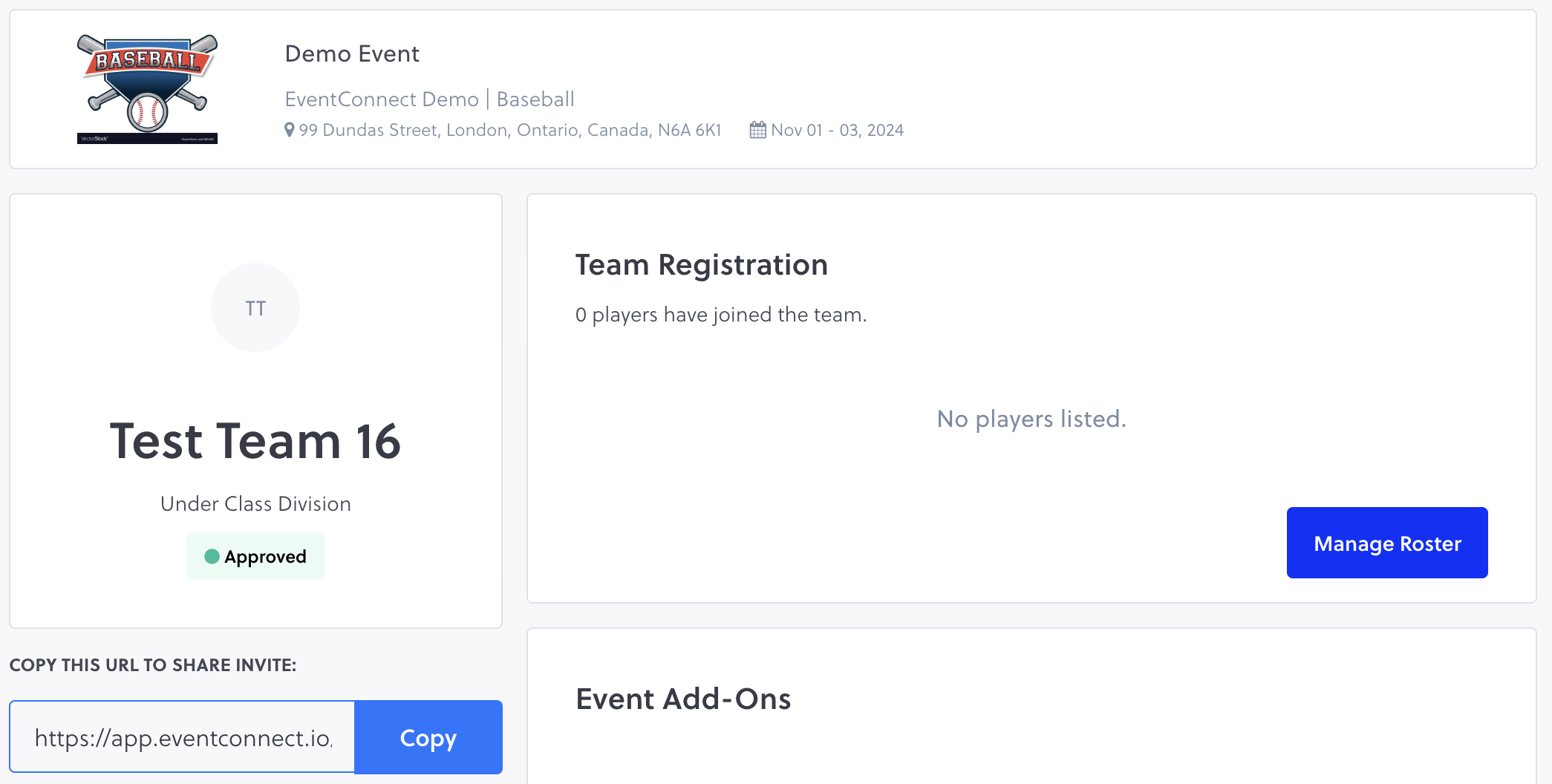The height and width of the screenshot is (784, 1552).
Task: Click the map pin location icon
Action: tap(290, 130)
